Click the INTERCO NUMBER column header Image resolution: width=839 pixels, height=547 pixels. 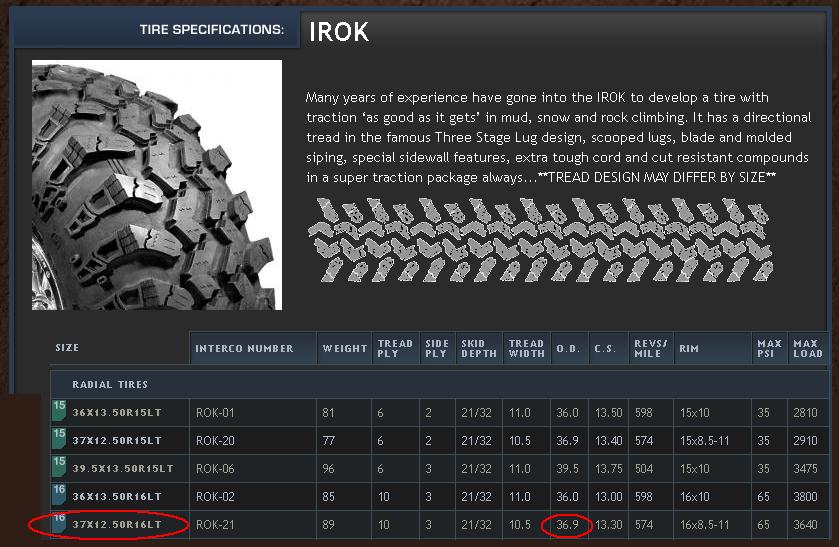tap(244, 348)
